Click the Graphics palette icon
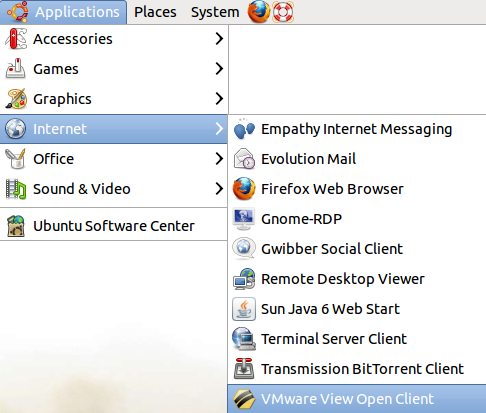 coord(16,99)
